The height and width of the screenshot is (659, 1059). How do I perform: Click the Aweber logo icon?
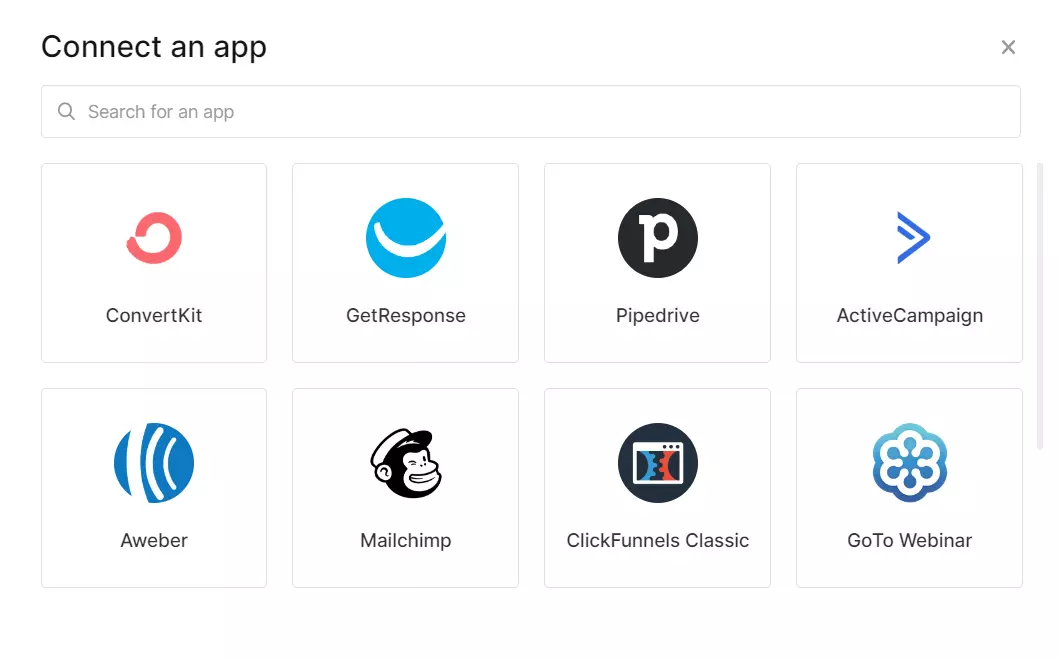pos(154,462)
